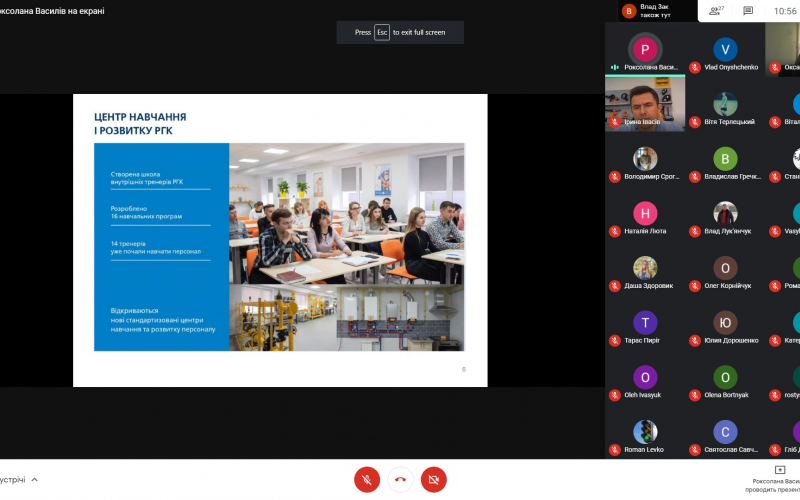This screenshot has height=500, width=800.
Task: Select Vlad Onyshchenko avatar
Action: pyautogui.click(x=725, y=49)
